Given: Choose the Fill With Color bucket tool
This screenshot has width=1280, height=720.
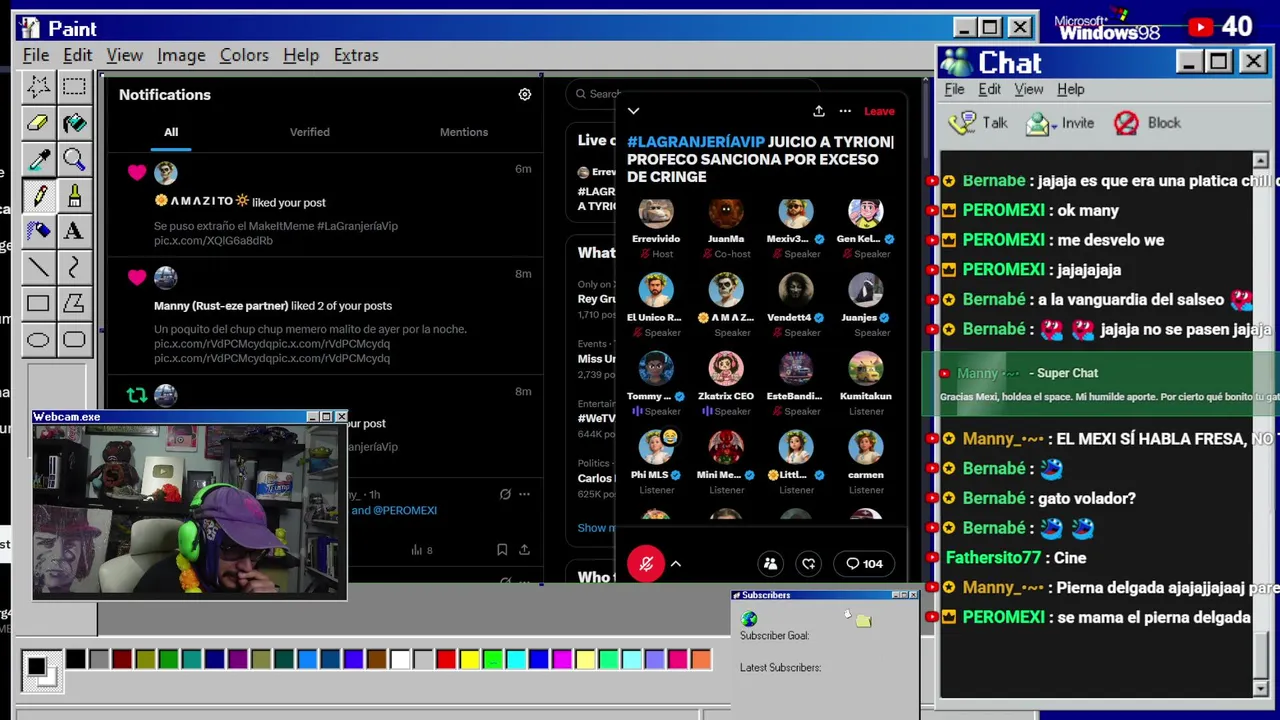Looking at the screenshot, I should point(74,123).
